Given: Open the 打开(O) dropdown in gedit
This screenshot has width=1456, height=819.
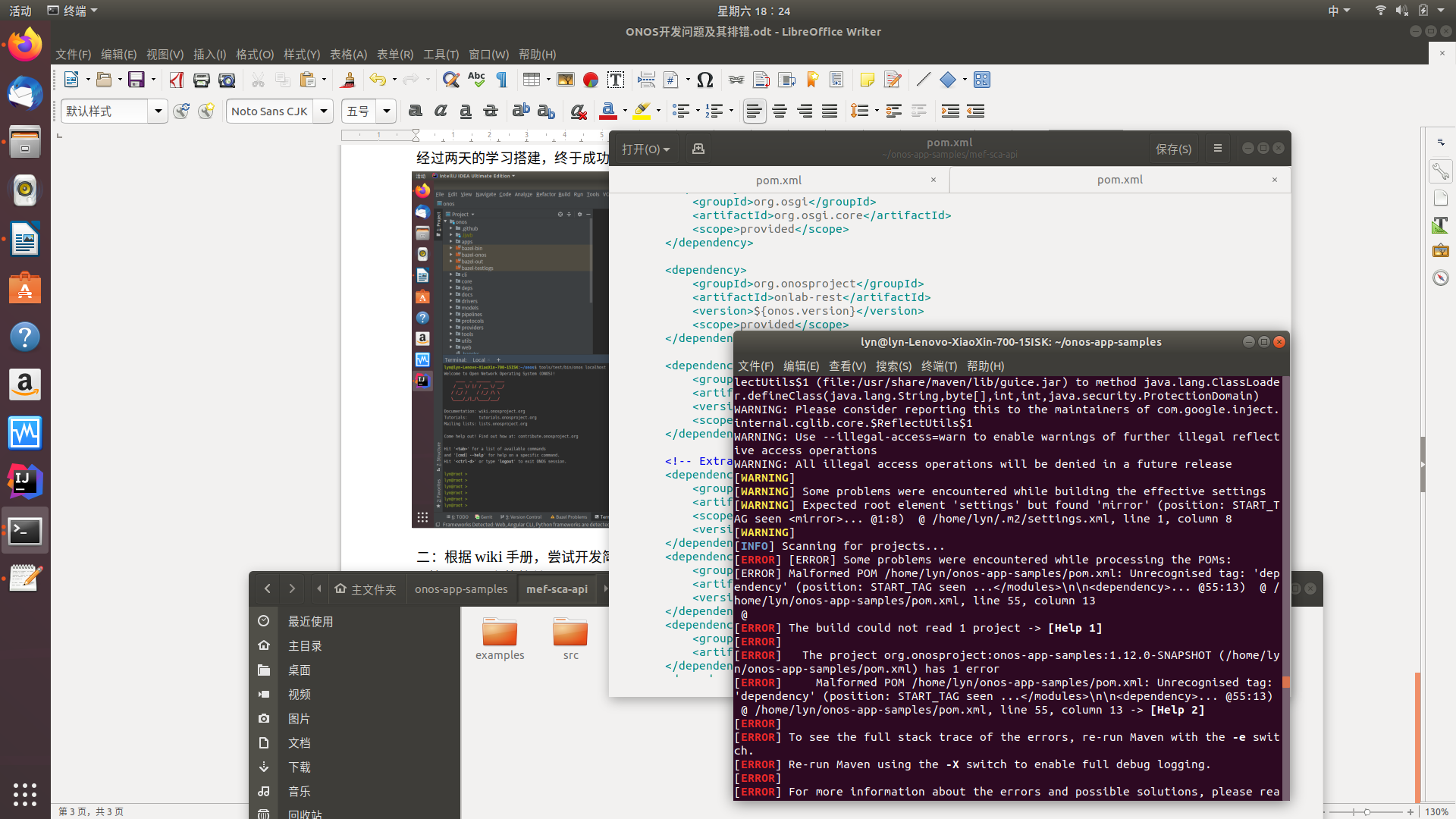Looking at the screenshot, I should pyautogui.click(x=645, y=149).
